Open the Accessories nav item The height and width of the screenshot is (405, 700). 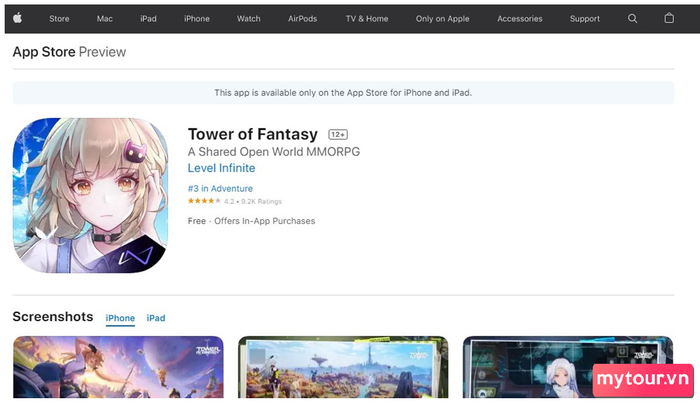tap(520, 19)
